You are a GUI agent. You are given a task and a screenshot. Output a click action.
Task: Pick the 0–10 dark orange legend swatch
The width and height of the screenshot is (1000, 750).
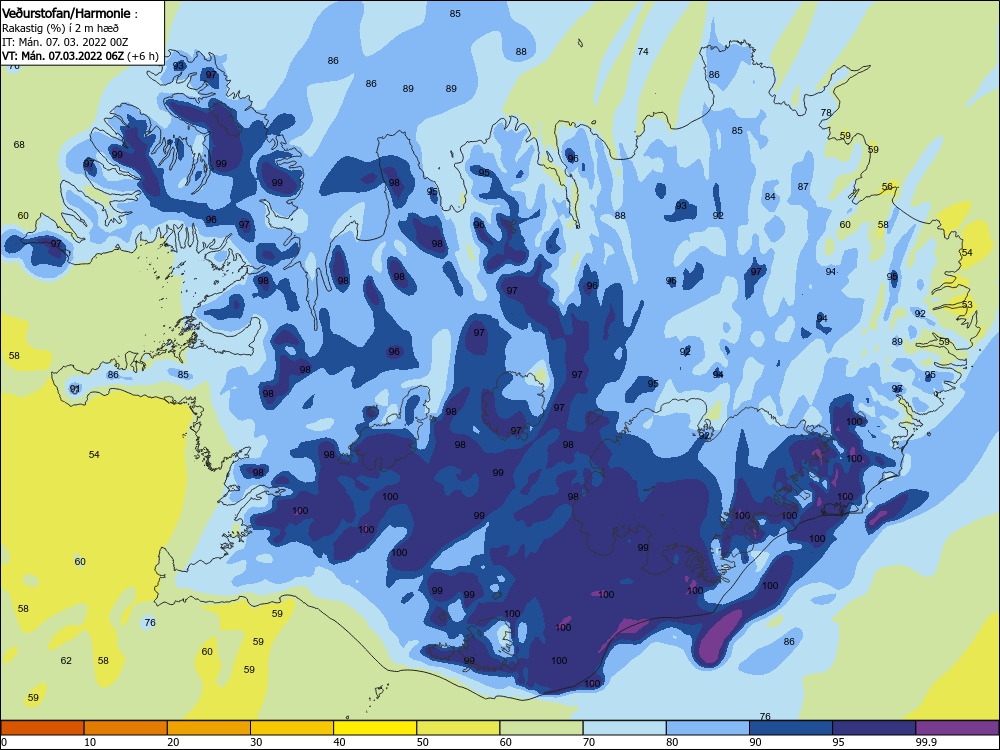42,728
